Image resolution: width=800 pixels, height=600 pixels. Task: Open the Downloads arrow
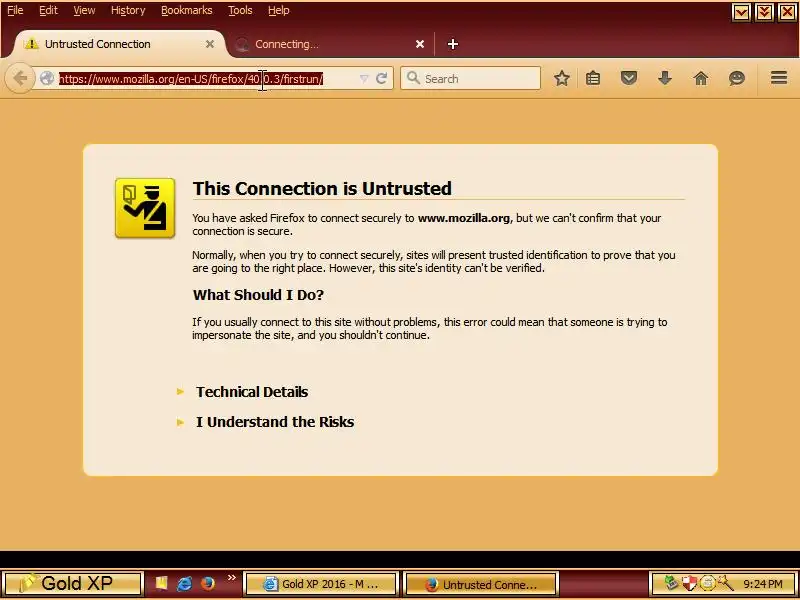coord(664,79)
